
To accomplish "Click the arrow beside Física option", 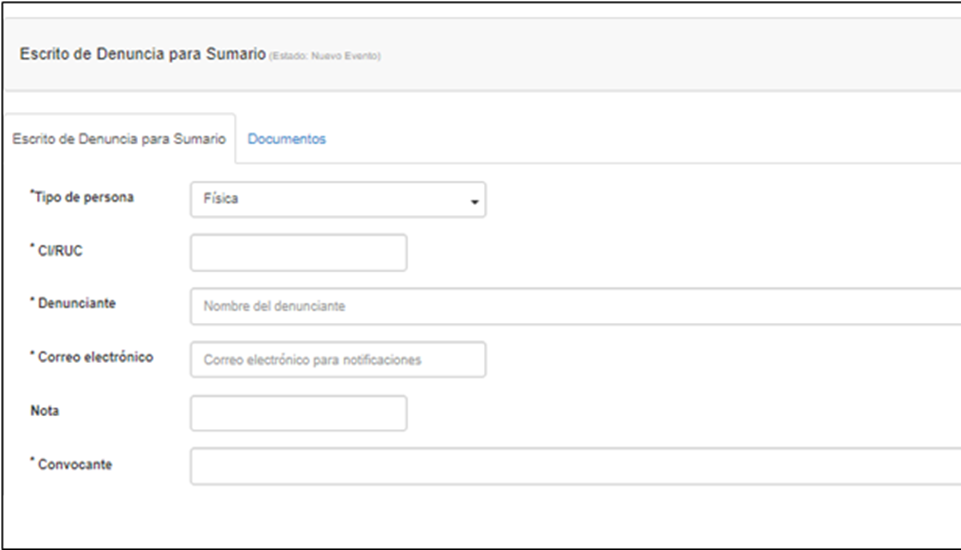I will pyautogui.click(x=474, y=201).
